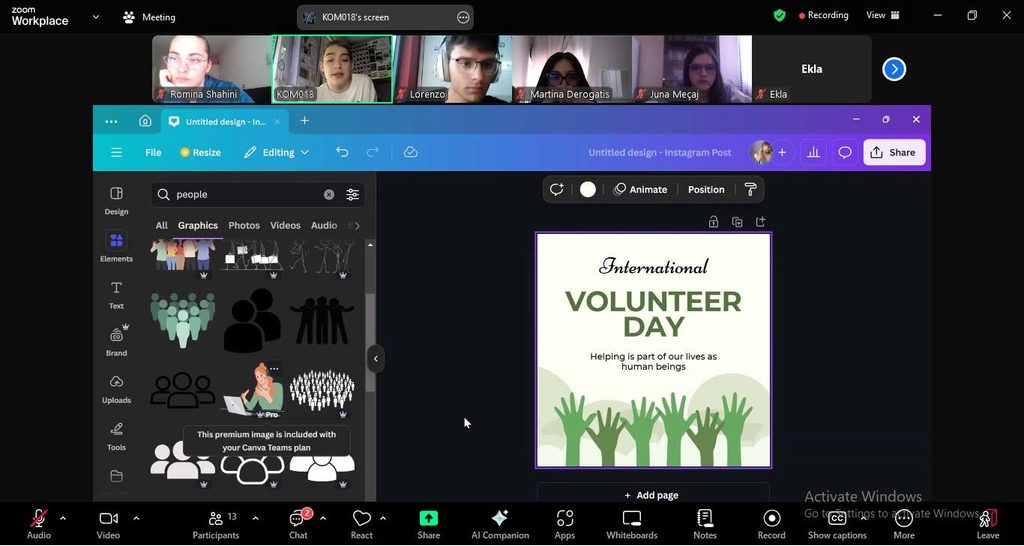Viewport: 1024px width, 546px height.
Task: Unmute the Zoom Audio microphone
Action: pyautogui.click(x=39, y=524)
